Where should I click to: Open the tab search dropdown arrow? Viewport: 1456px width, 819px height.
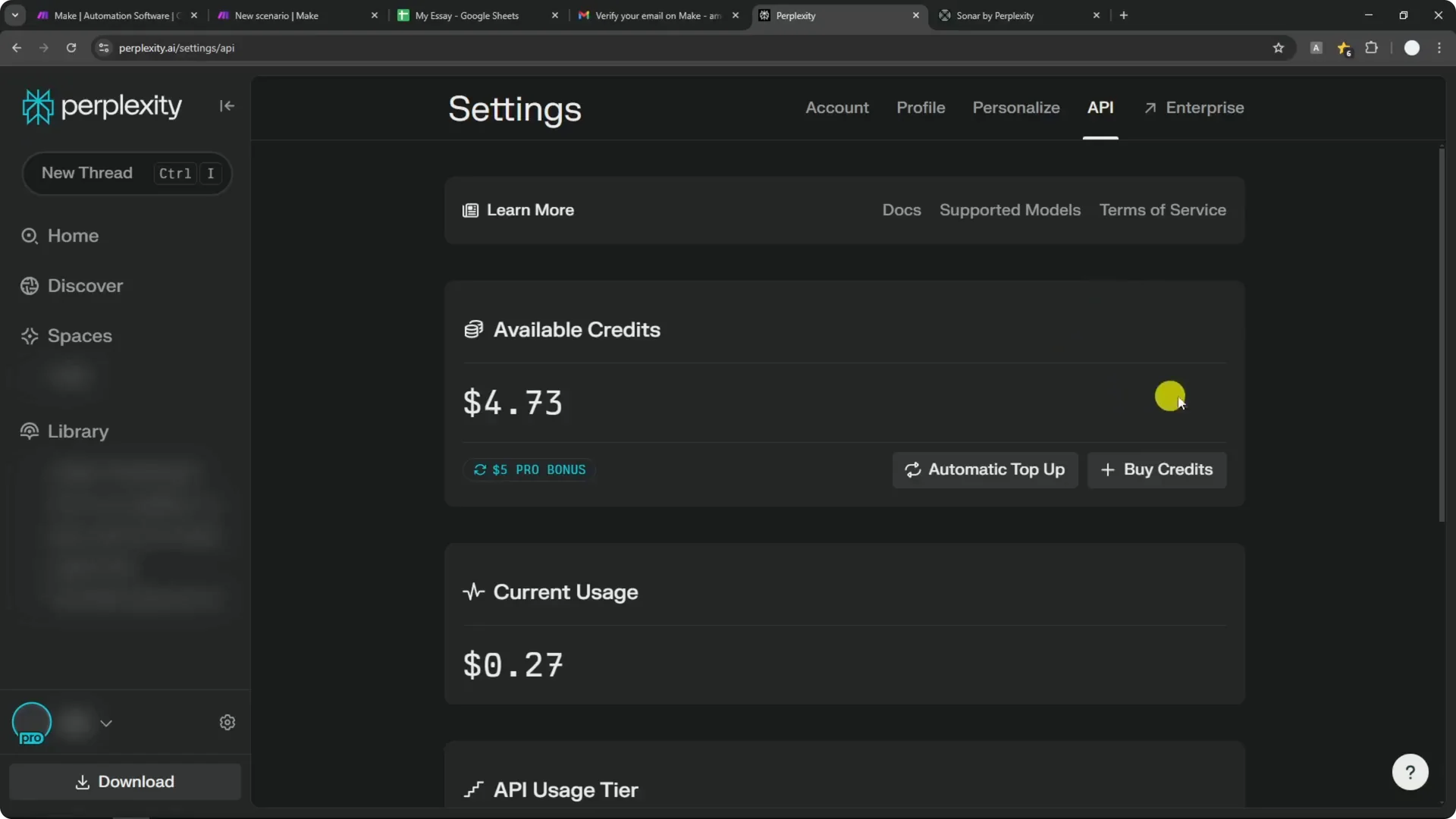(x=14, y=14)
